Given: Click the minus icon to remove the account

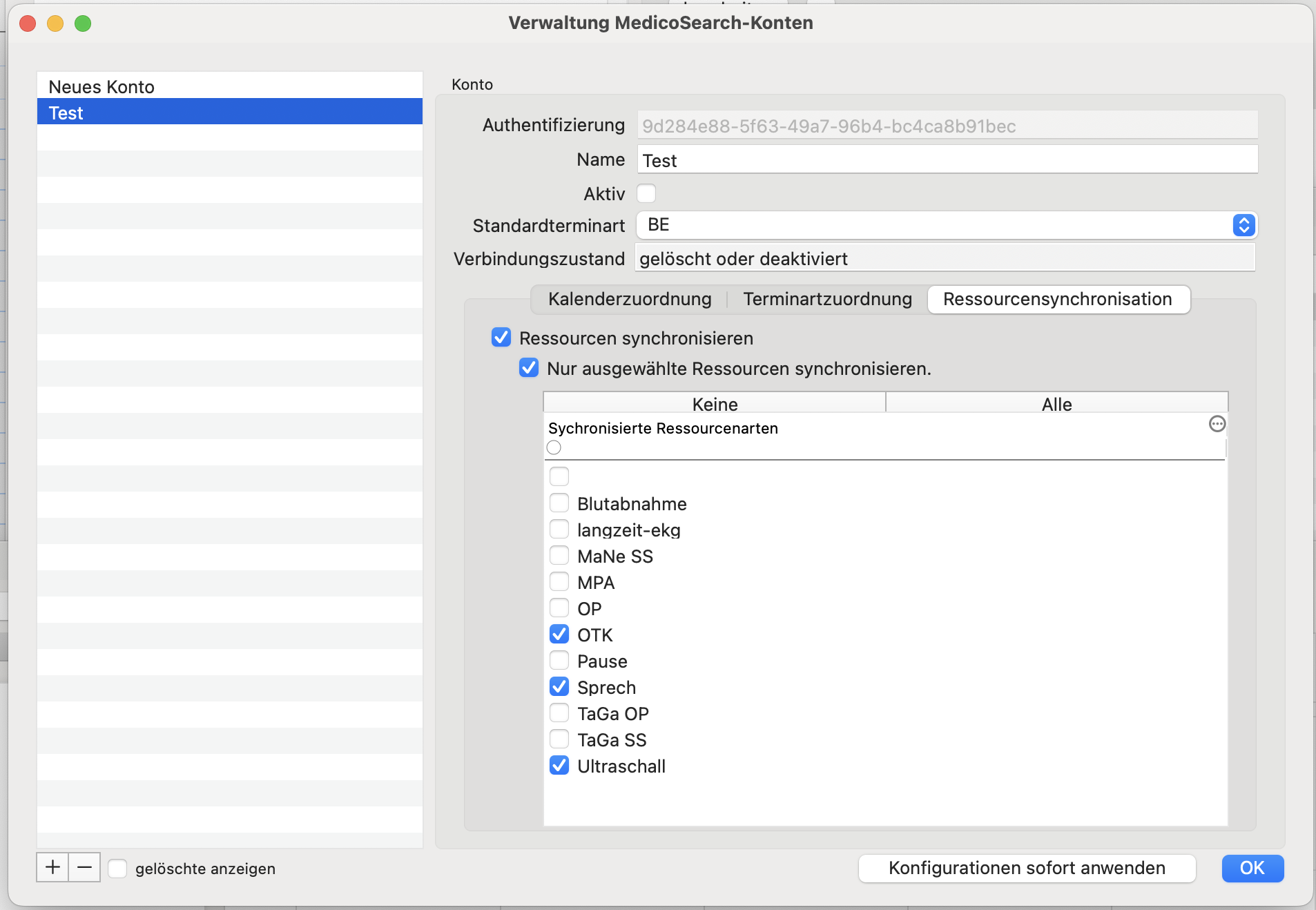Looking at the screenshot, I should point(84,867).
